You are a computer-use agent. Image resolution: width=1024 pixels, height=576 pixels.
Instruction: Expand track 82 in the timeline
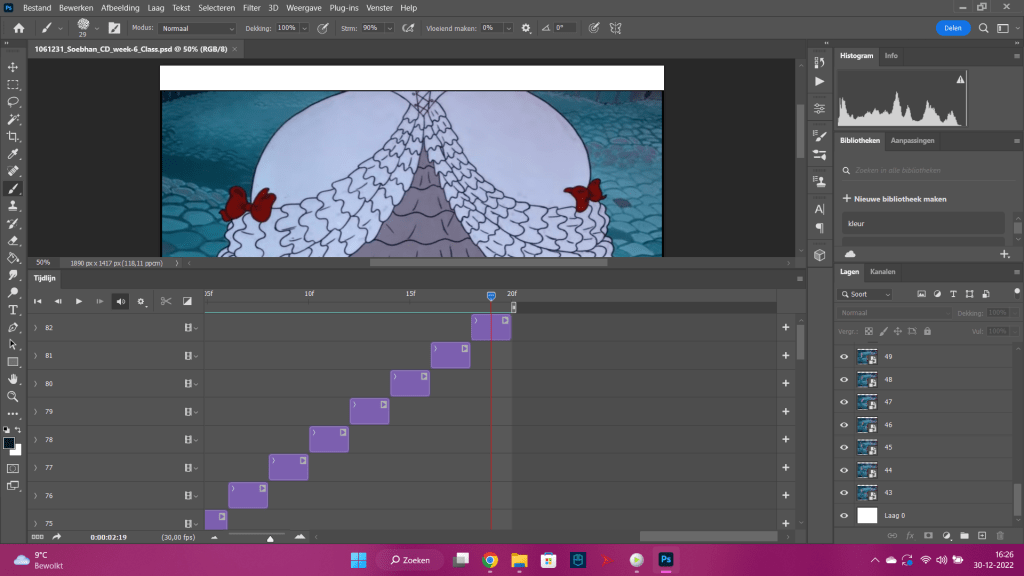(36, 328)
